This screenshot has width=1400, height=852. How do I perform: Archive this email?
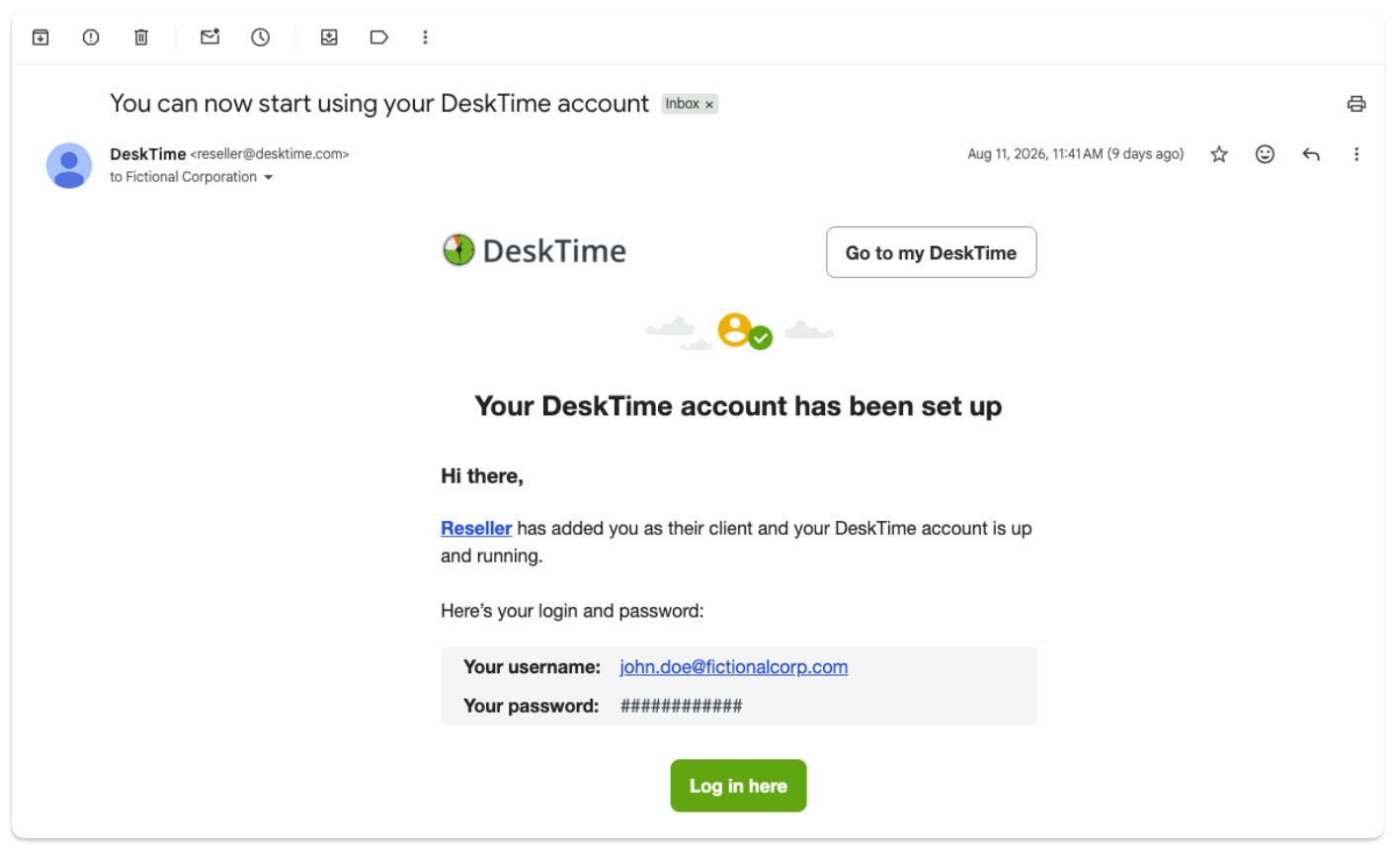[x=41, y=38]
